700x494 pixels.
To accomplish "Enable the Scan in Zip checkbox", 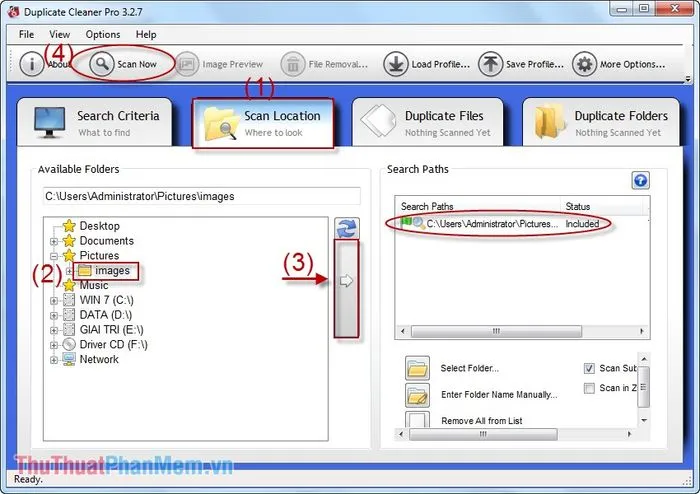I will pyautogui.click(x=588, y=388).
